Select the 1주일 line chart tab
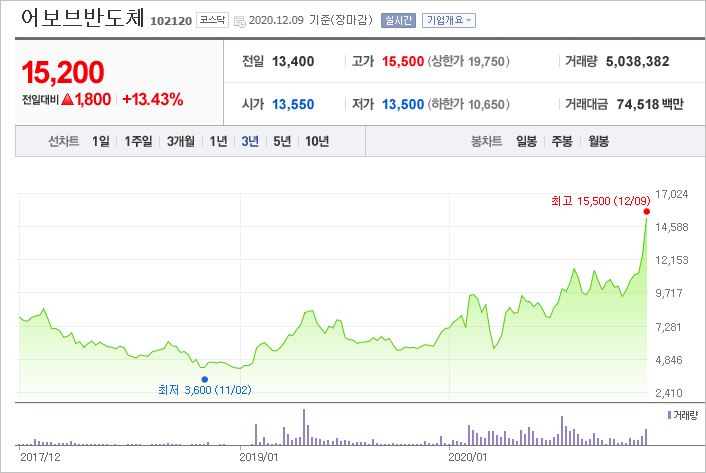The image size is (706, 473). coord(138,141)
